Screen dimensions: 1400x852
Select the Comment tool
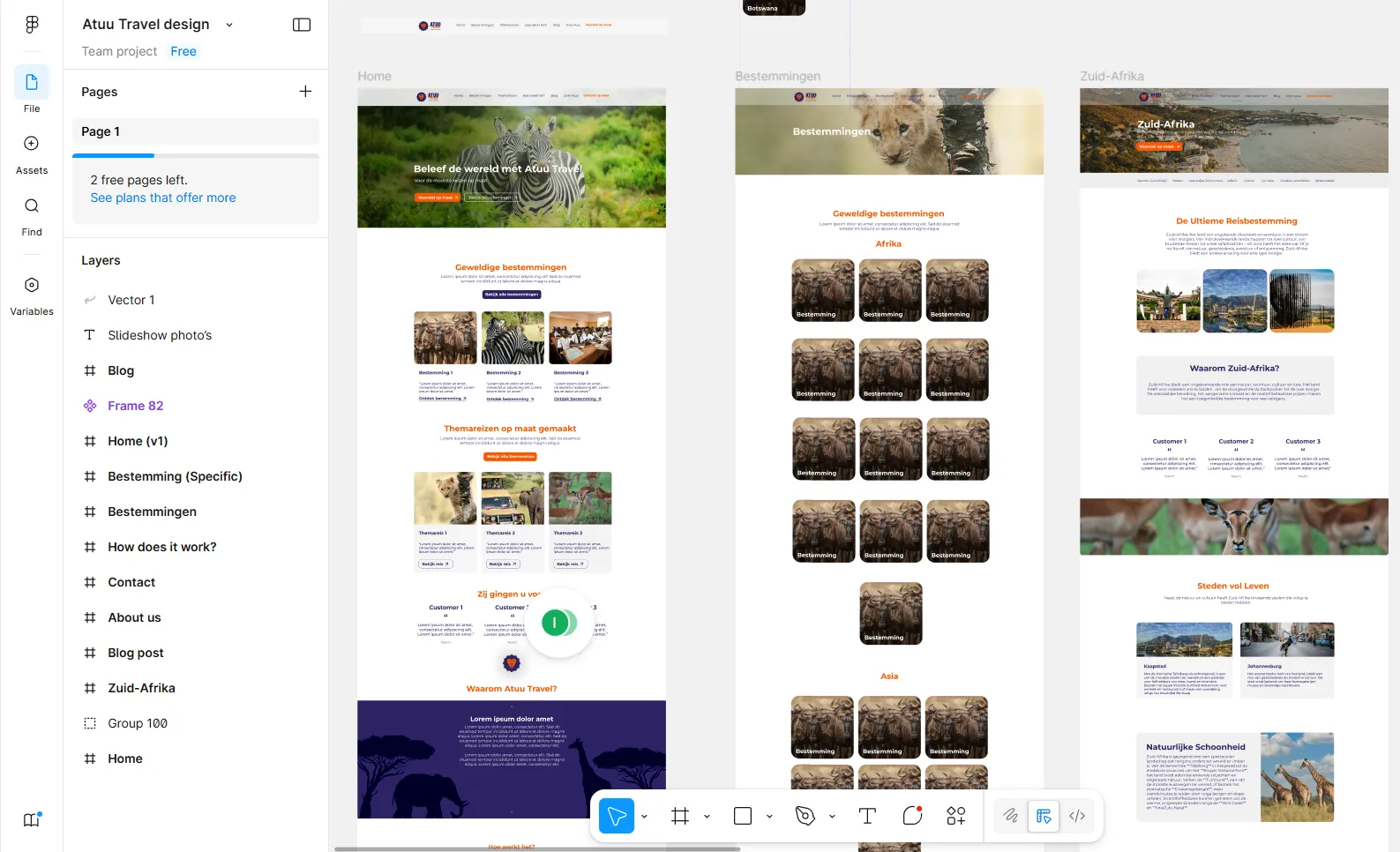pos(912,816)
